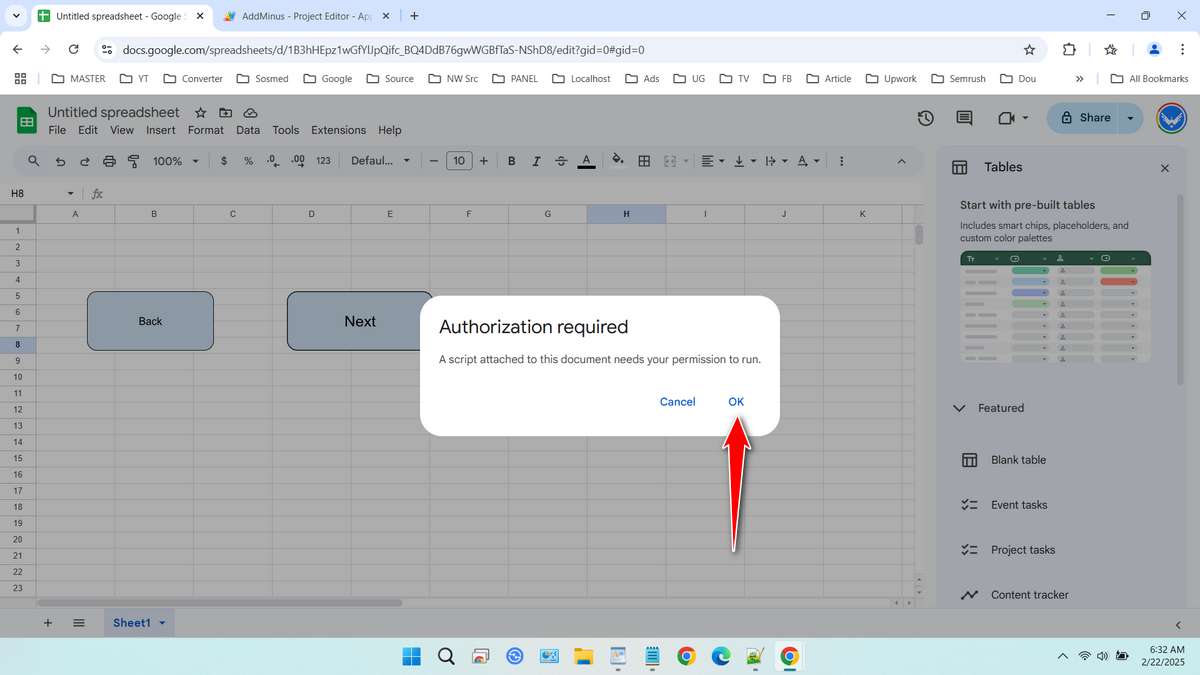Select the Event tasks pre-built table
1200x675 pixels.
[x=1019, y=504]
